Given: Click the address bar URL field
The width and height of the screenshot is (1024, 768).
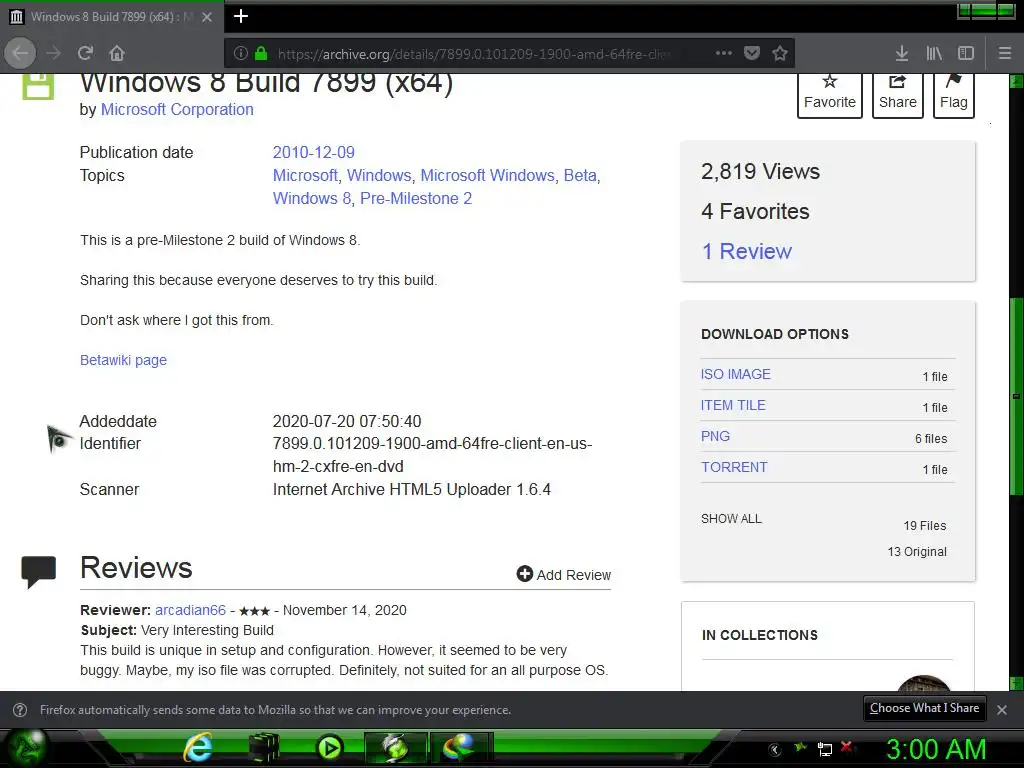Looking at the screenshot, I should (473, 54).
